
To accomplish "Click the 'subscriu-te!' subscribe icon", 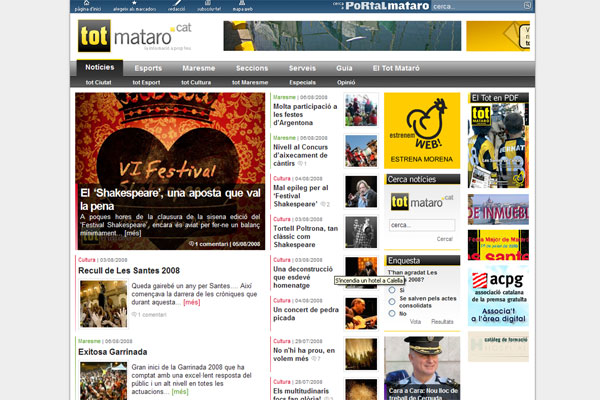I will [x=209, y=4].
